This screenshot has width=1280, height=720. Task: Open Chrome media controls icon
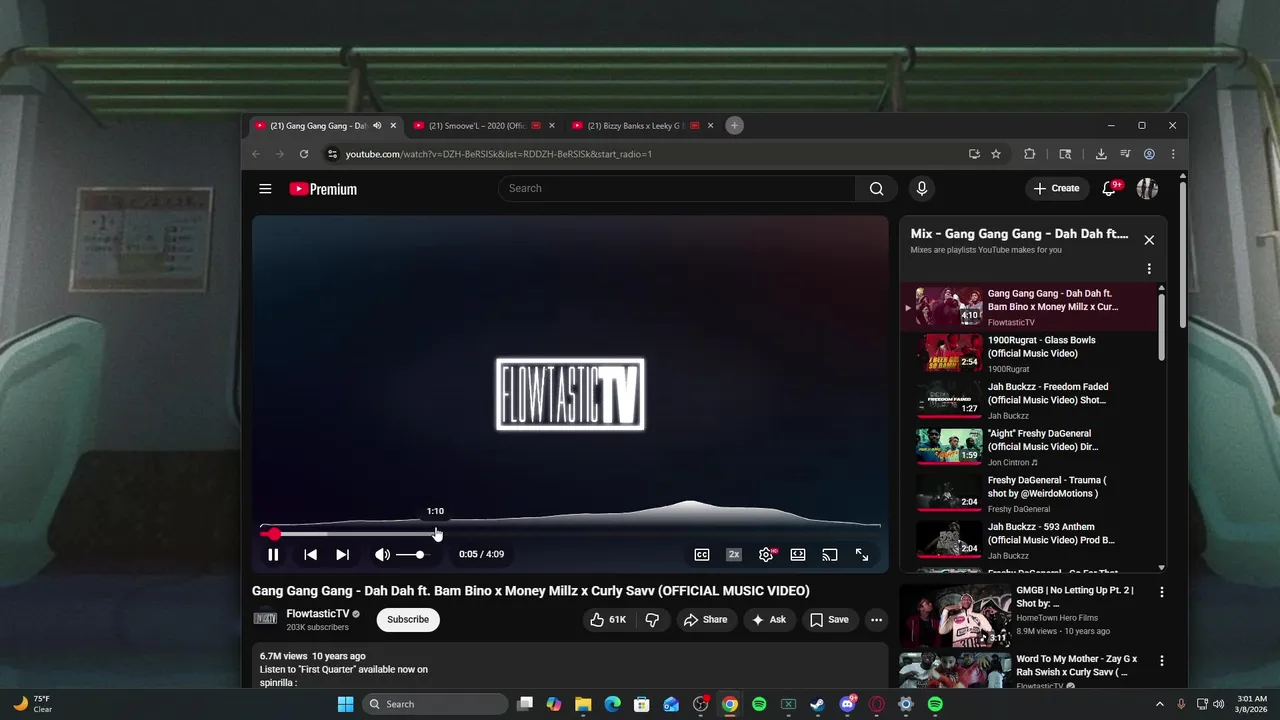click(x=1125, y=154)
